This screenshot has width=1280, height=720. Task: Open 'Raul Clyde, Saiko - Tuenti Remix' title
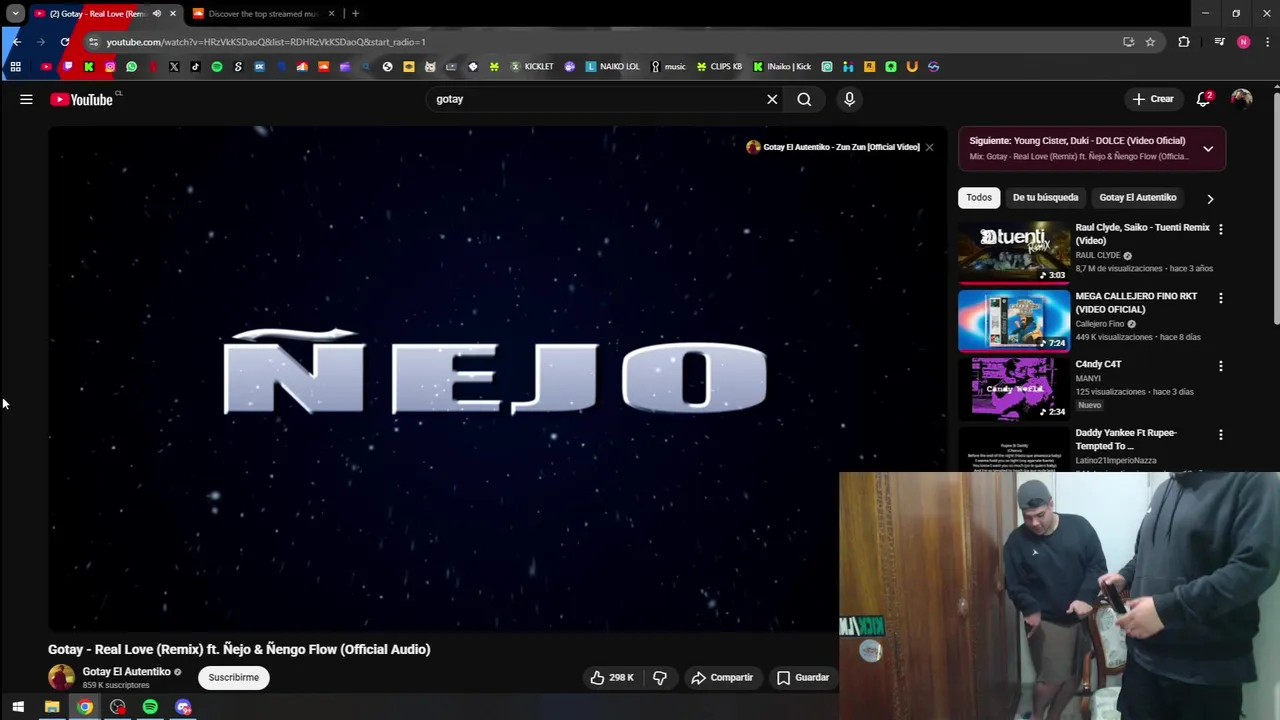point(1142,234)
